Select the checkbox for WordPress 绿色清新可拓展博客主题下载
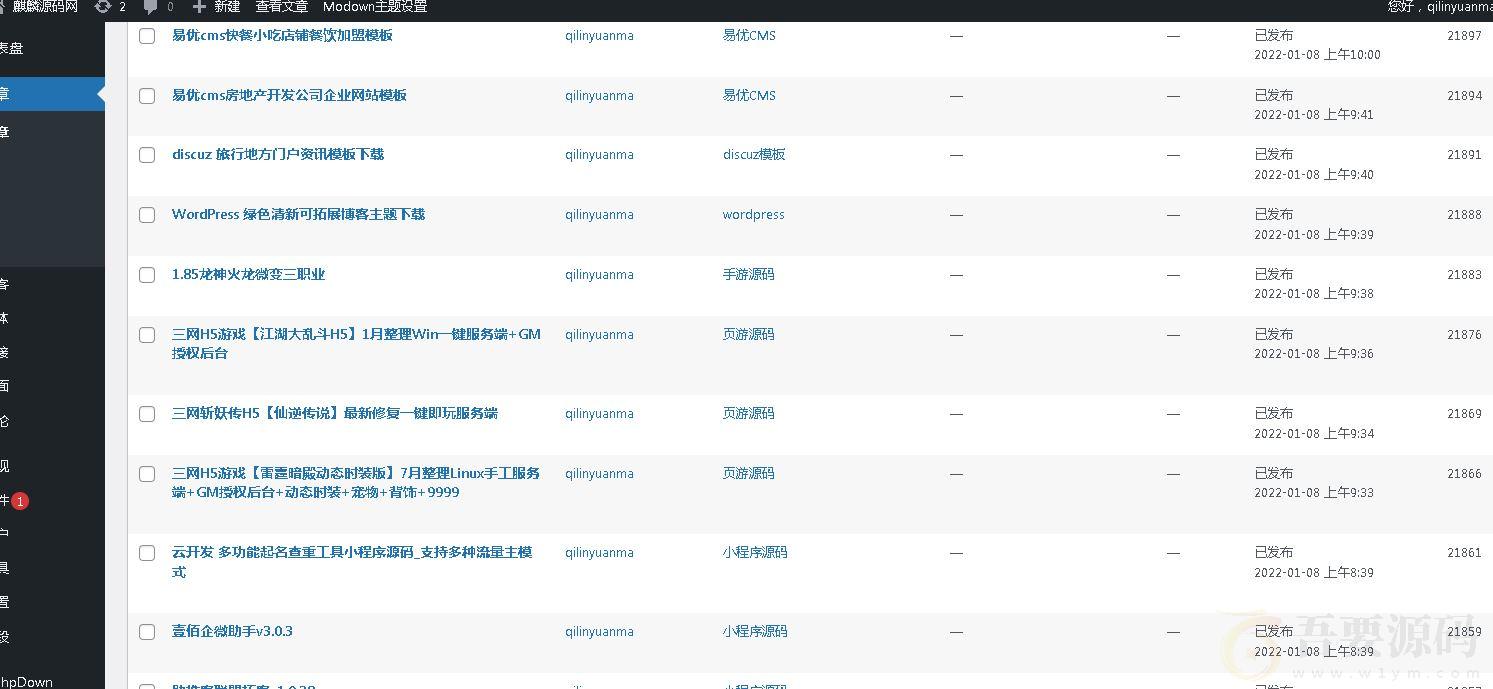 (147, 215)
